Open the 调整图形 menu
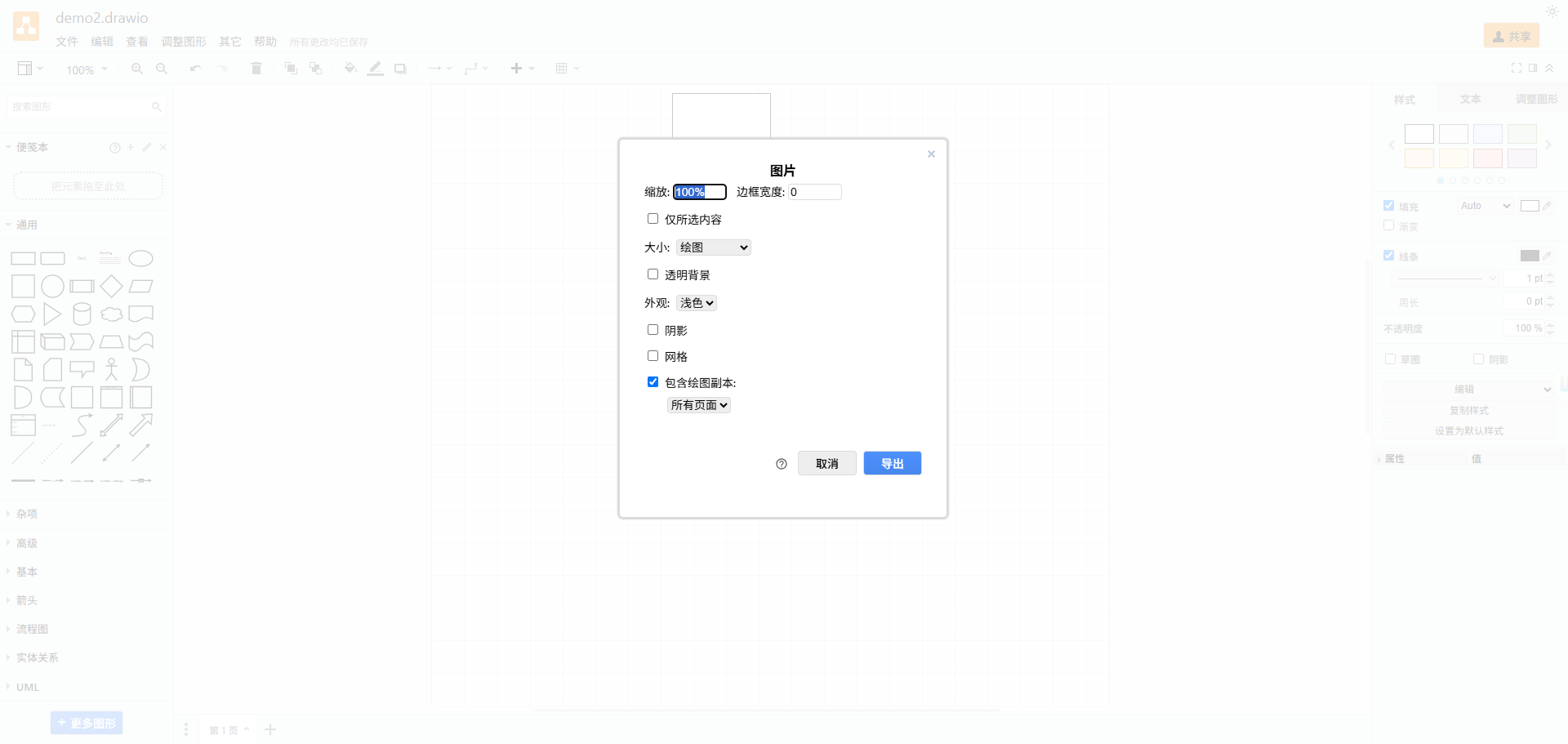 click(x=184, y=42)
